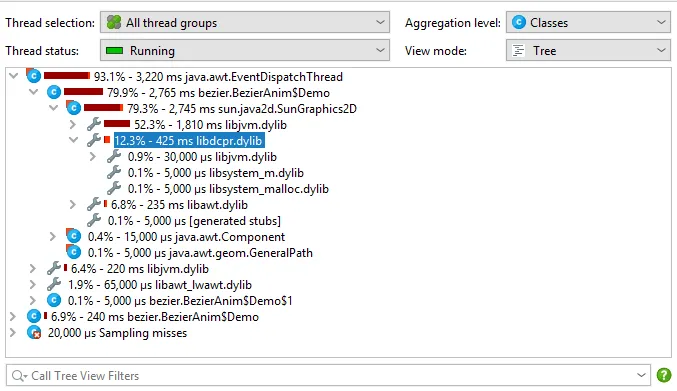Expand the 0.9% libjvm.dylib node
This screenshot has height=391, width=677.
tap(93, 157)
